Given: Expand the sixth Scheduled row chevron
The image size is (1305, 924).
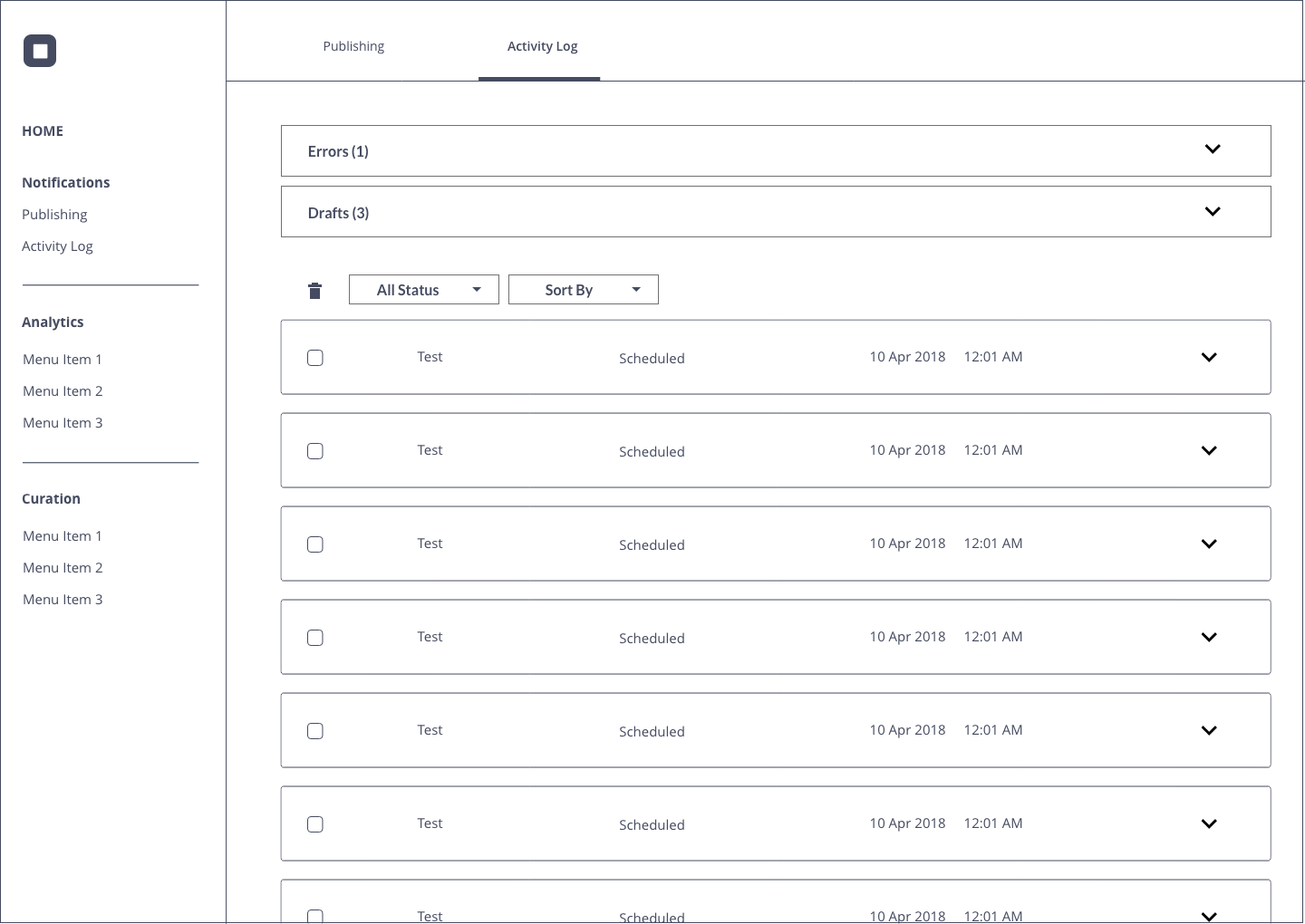Looking at the screenshot, I should [x=1209, y=823].
